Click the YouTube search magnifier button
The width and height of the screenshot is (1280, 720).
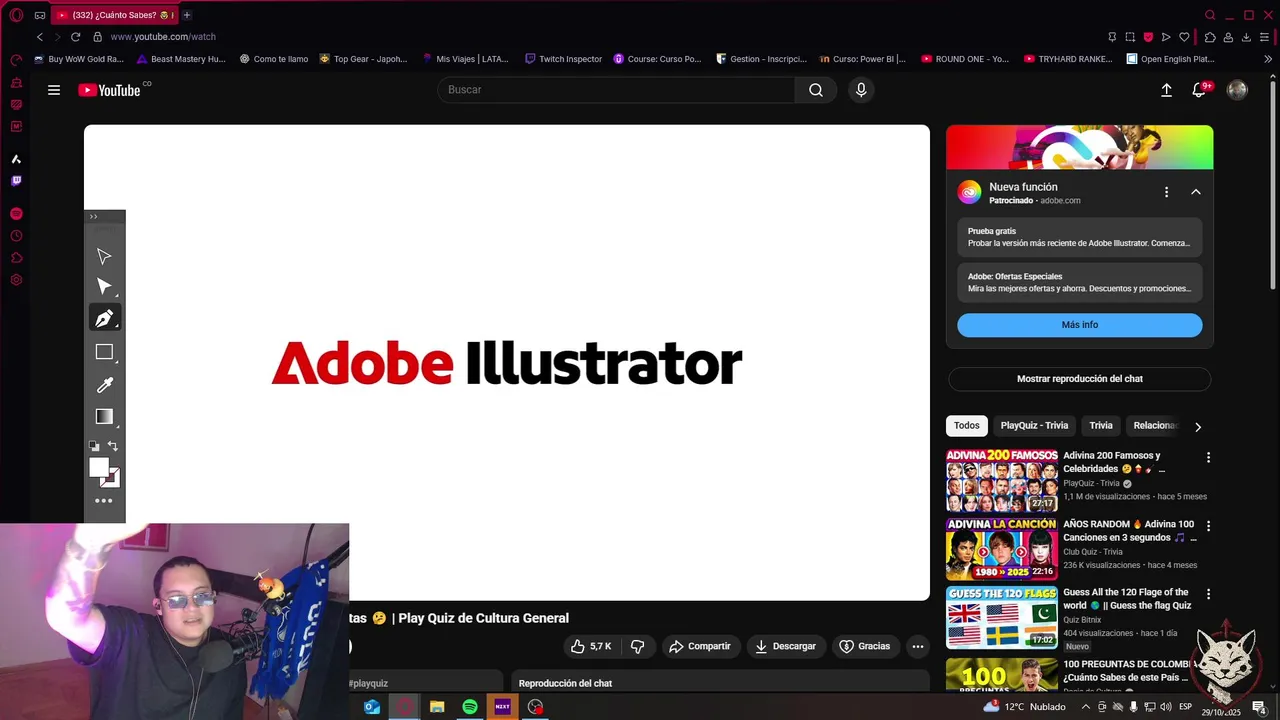(x=816, y=90)
